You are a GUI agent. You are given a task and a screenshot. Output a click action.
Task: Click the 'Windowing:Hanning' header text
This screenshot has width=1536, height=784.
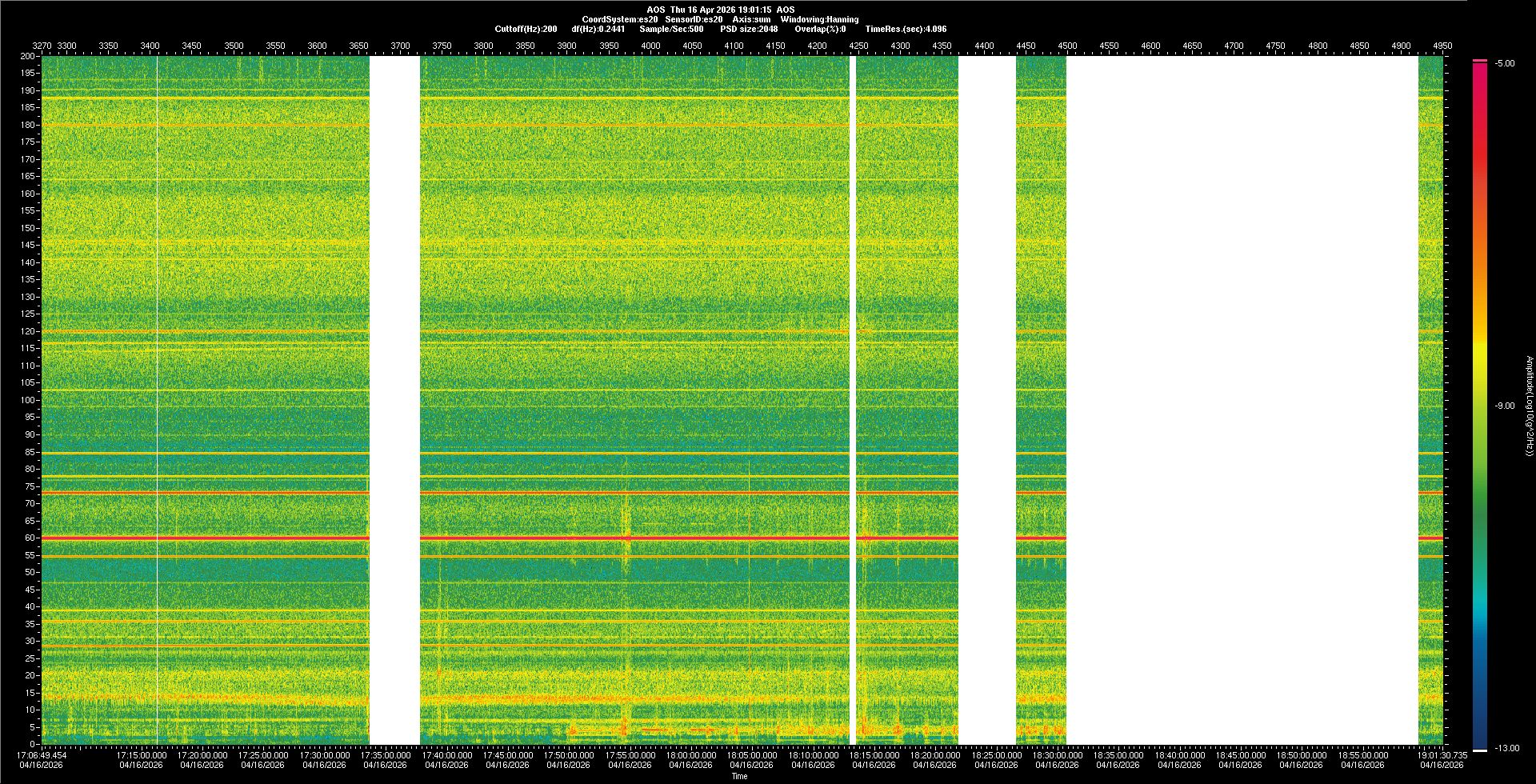[819, 19]
